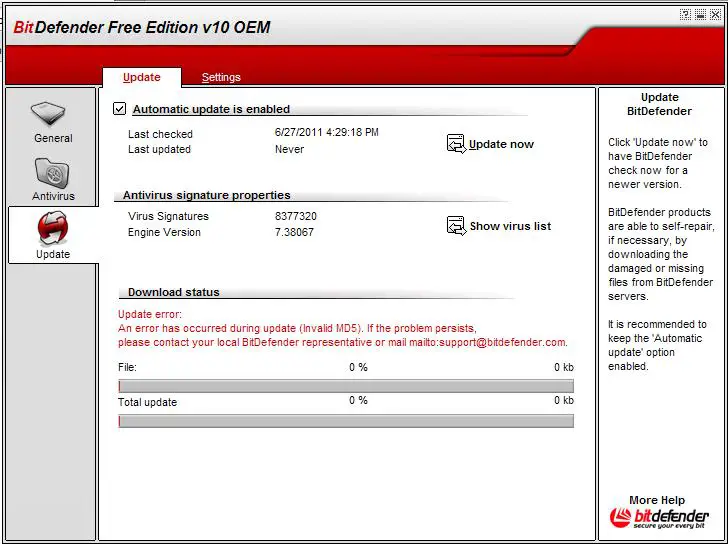Viewport: 728px width, 546px height.
Task: Click the icon beside Show virus list
Action: 456,226
